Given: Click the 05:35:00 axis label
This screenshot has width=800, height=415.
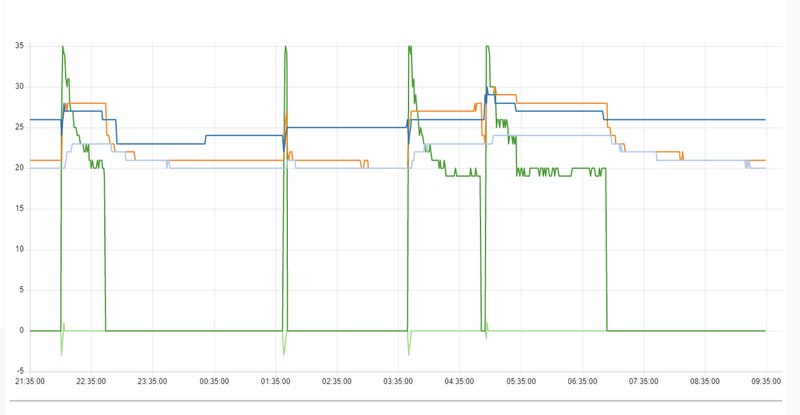Looking at the screenshot, I should click(x=521, y=381).
